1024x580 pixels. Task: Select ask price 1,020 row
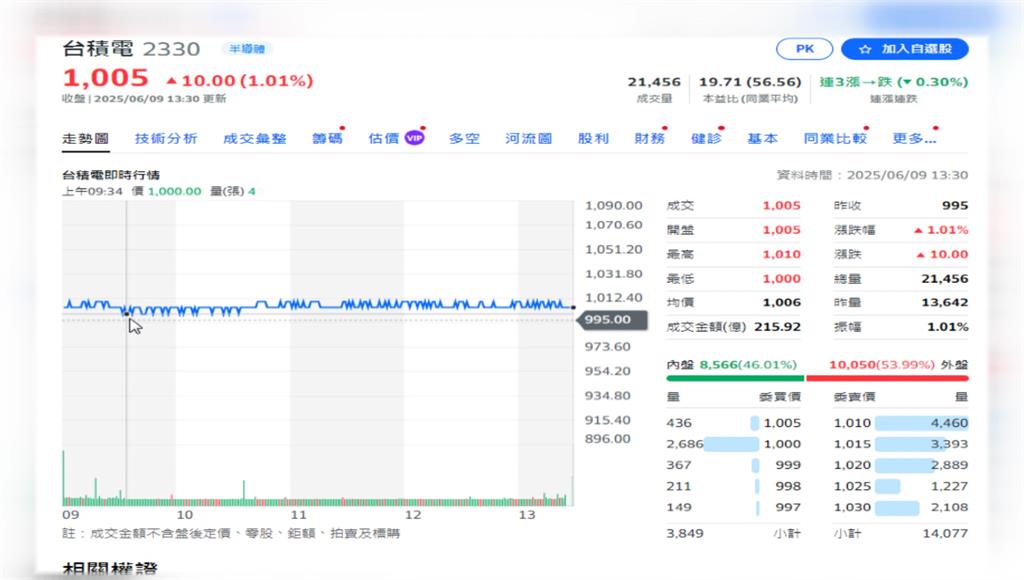click(x=901, y=465)
